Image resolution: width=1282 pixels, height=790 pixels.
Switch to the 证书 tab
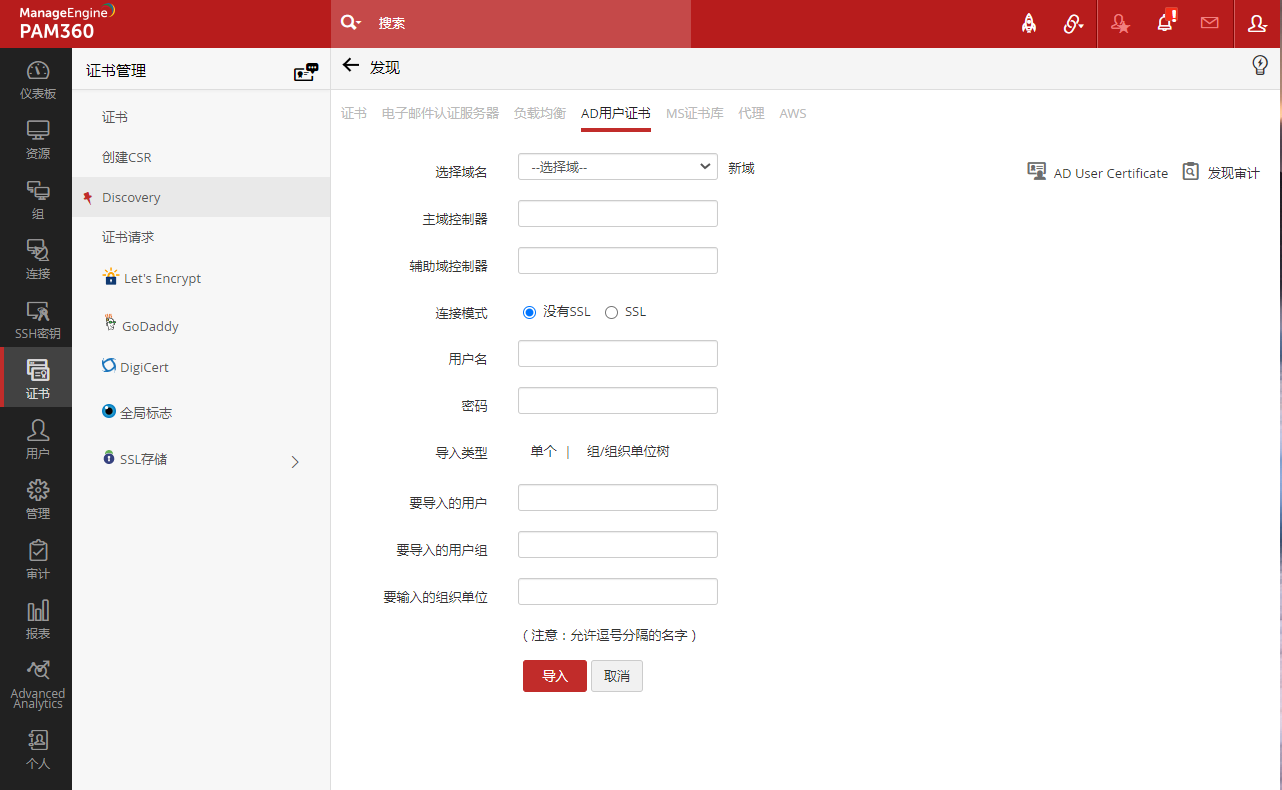[x=354, y=114]
